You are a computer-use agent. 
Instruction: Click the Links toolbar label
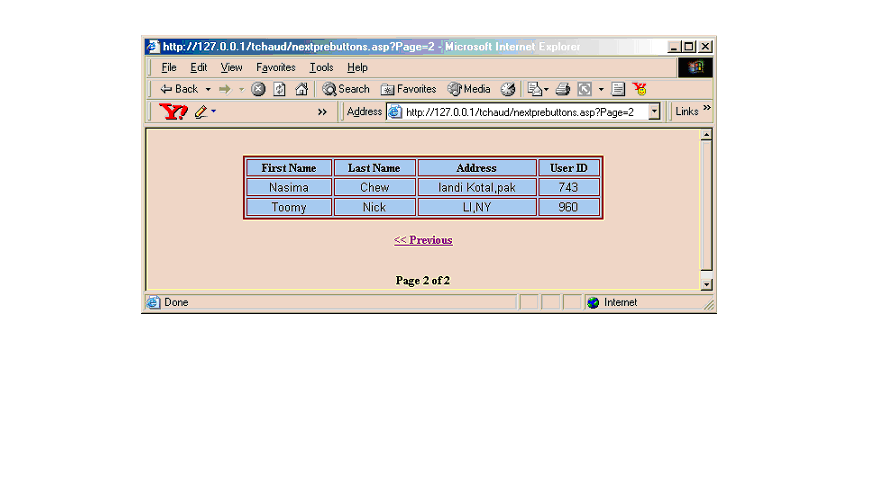[x=686, y=111]
